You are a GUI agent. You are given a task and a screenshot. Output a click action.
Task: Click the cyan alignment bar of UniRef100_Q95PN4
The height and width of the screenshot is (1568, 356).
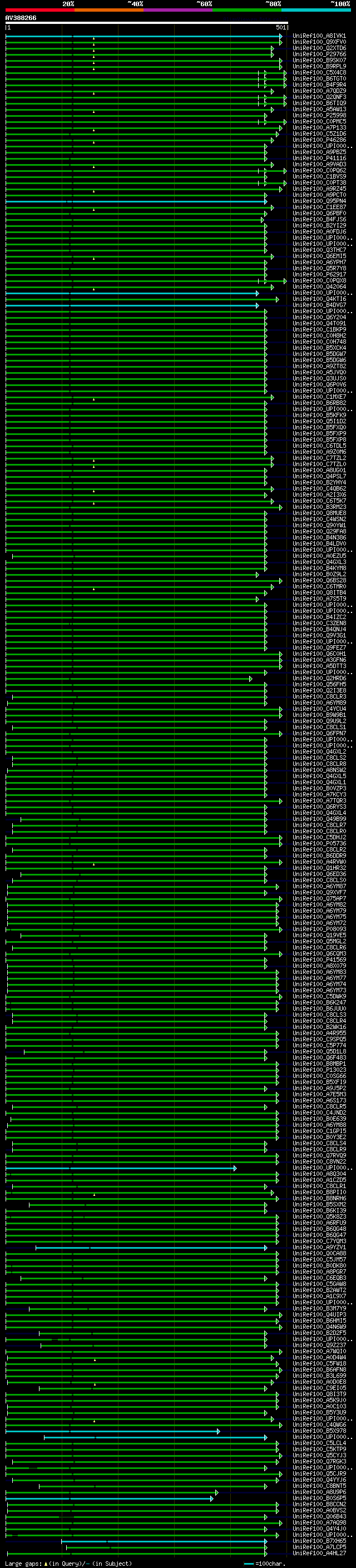click(136, 201)
